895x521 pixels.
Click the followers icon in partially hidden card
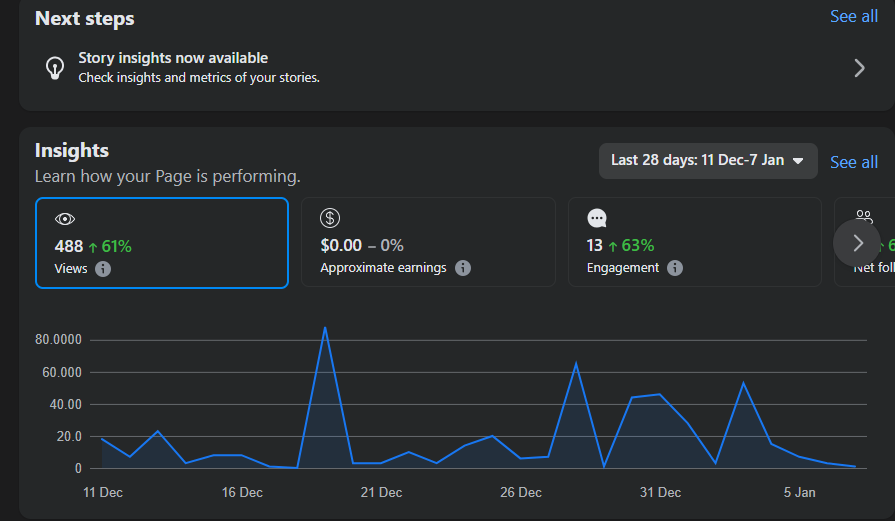[865, 216]
